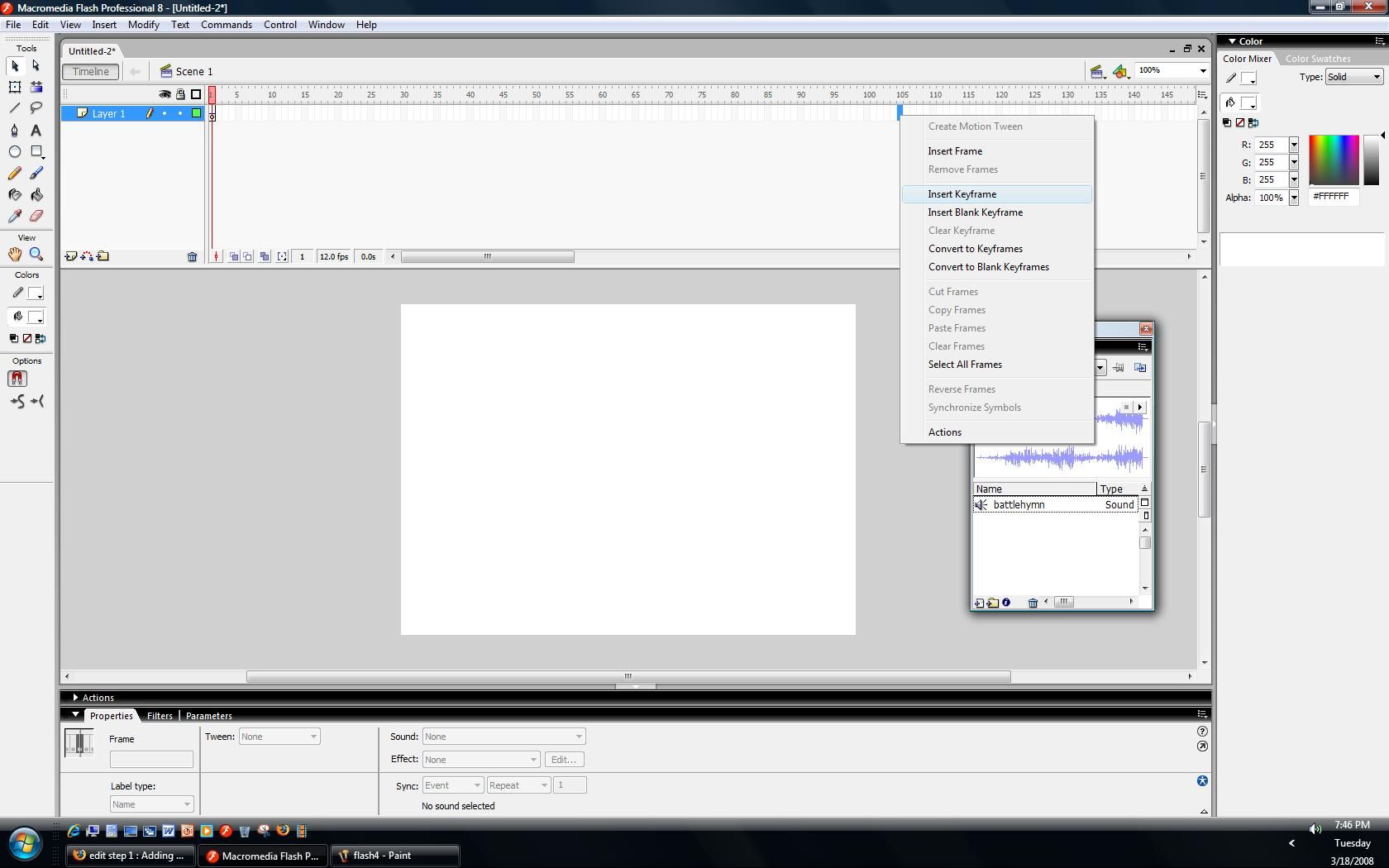Lock Layer 1 in the timeline
1389x868 pixels.
(x=179, y=113)
